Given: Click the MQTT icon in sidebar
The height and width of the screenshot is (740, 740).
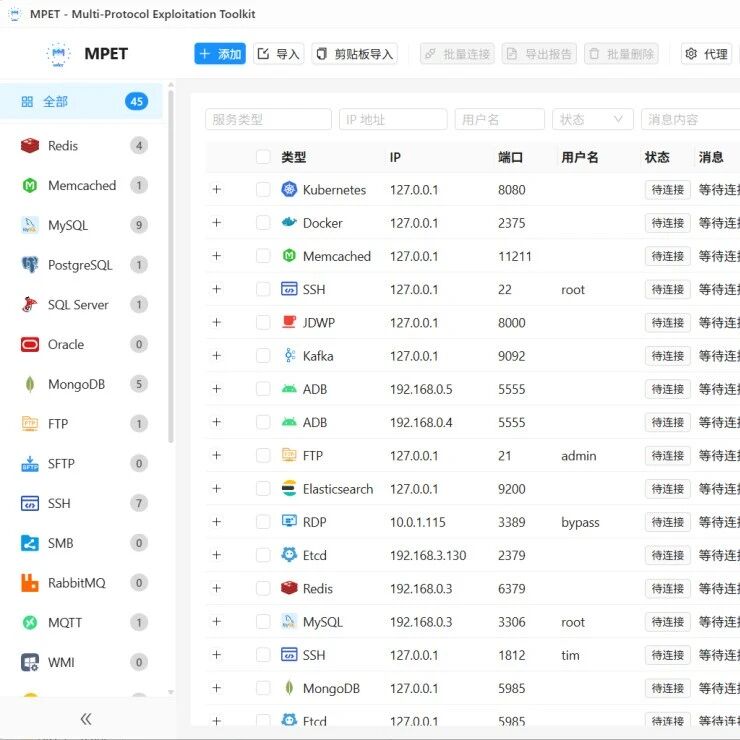Looking at the screenshot, I should [30, 622].
